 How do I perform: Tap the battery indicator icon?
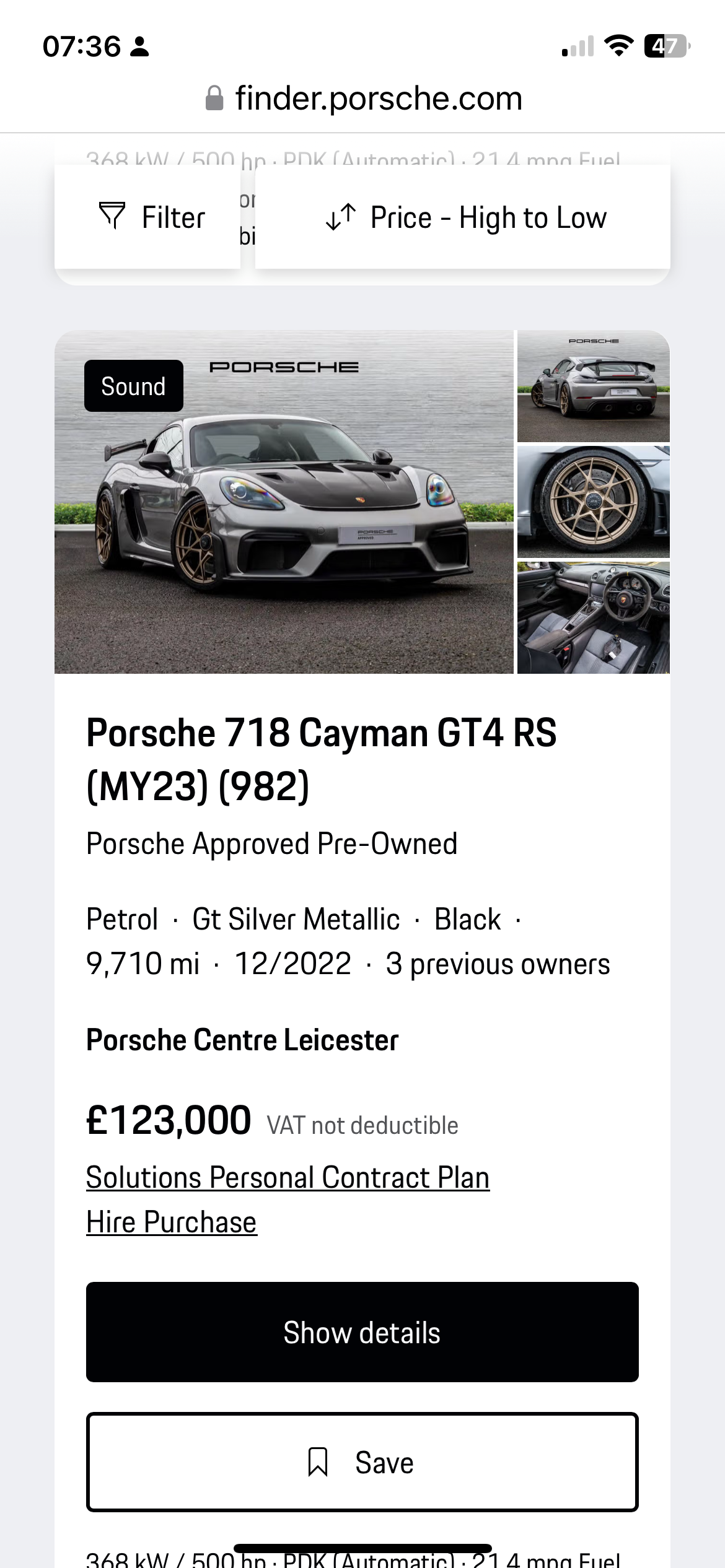click(x=667, y=46)
